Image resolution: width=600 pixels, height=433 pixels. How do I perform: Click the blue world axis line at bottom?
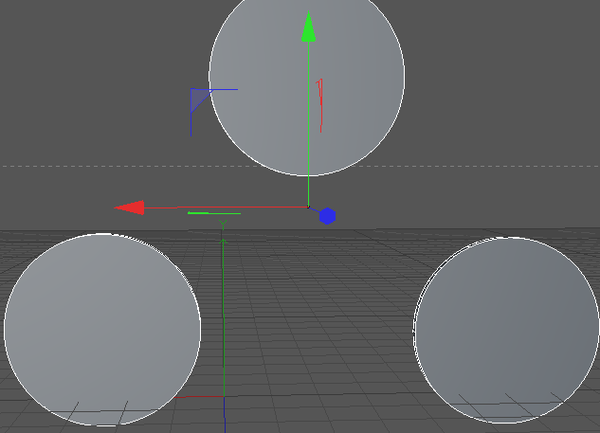click(225, 415)
